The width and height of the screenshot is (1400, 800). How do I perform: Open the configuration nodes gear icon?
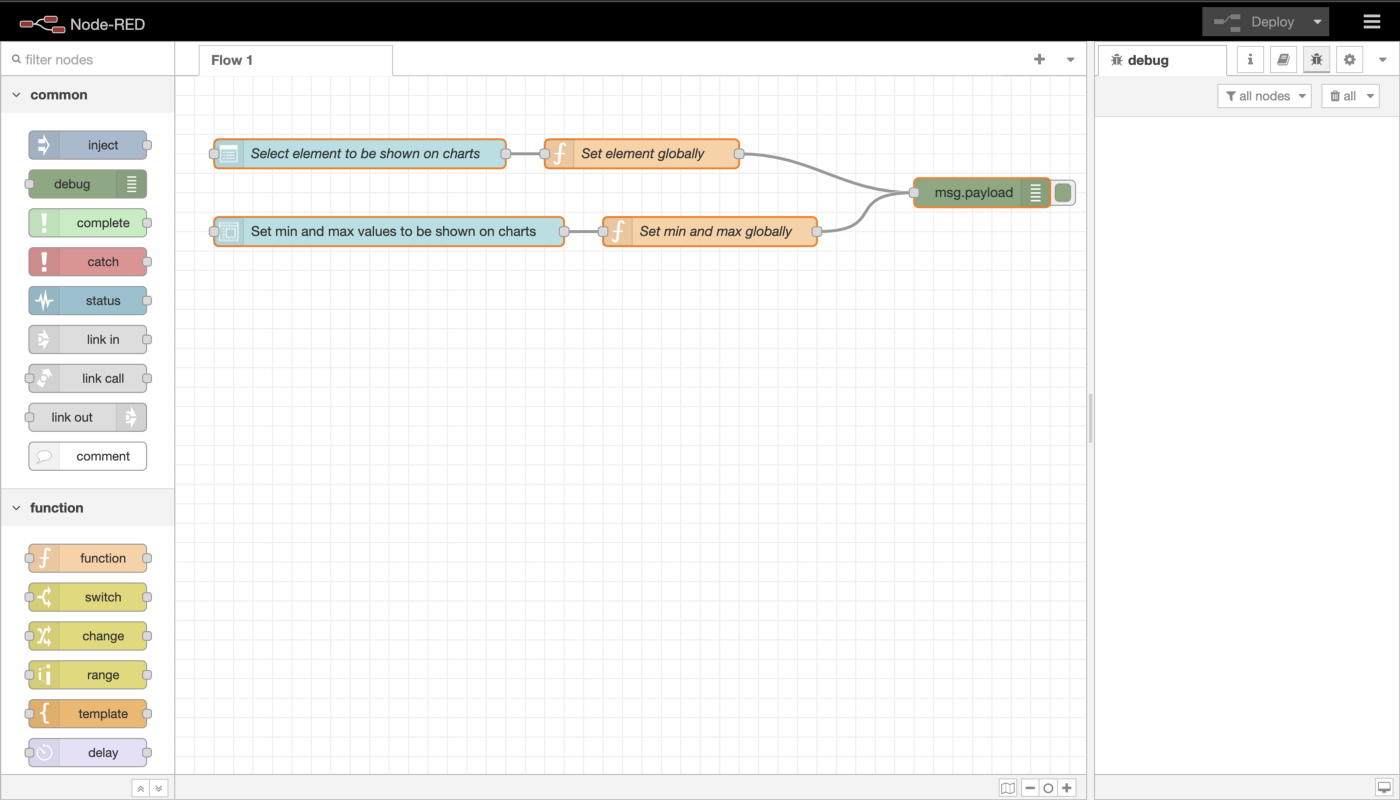[x=1349, y=60]
